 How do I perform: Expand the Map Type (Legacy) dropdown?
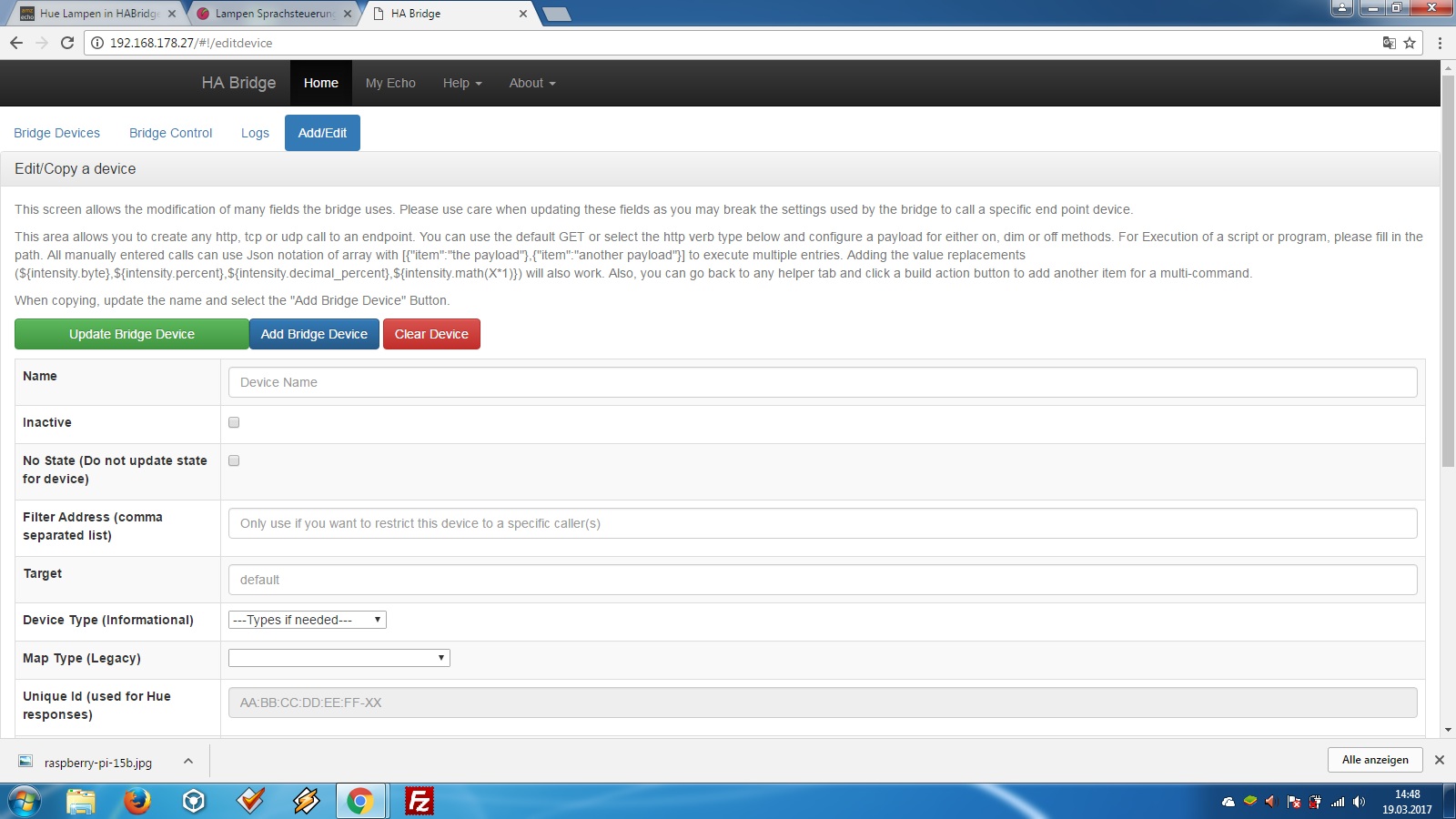tap(339, 658)
